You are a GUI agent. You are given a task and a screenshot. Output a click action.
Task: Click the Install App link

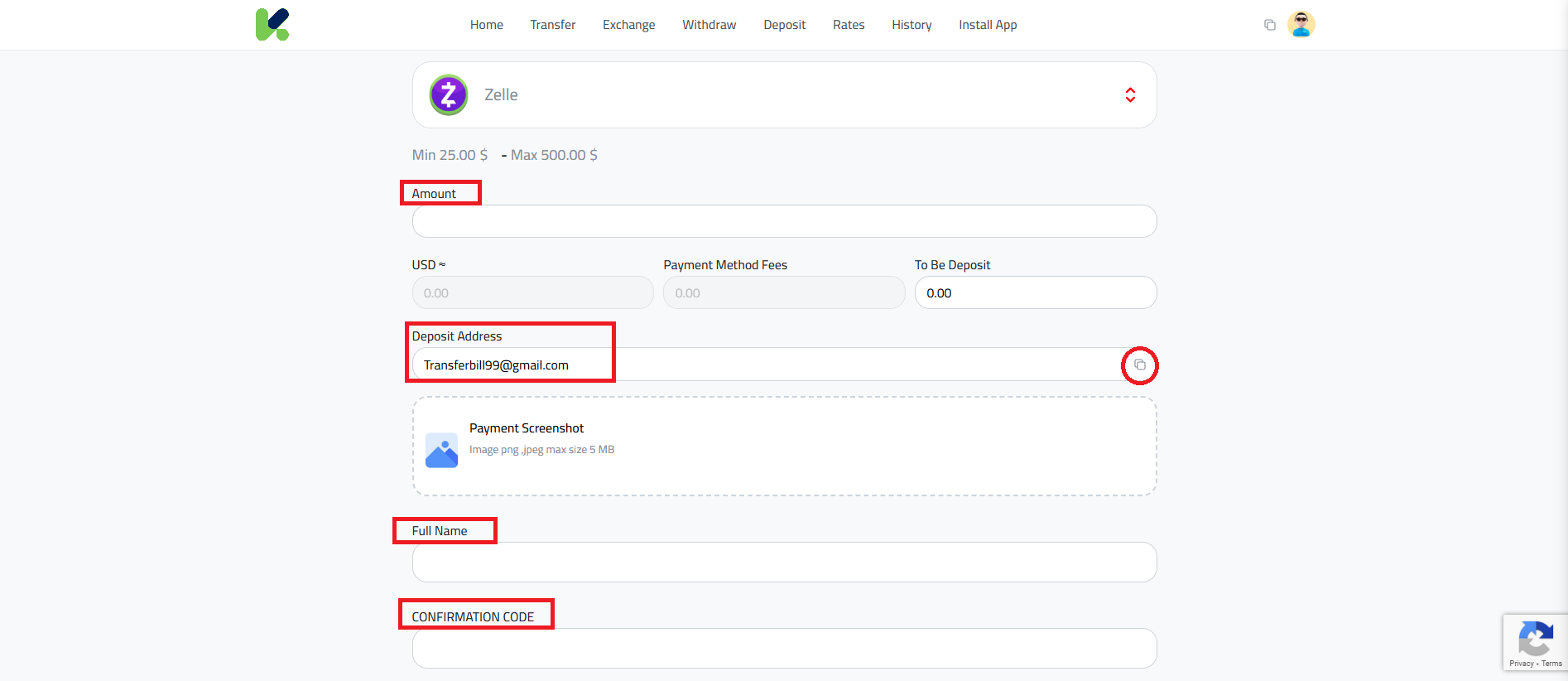click(x=988, y=25)
